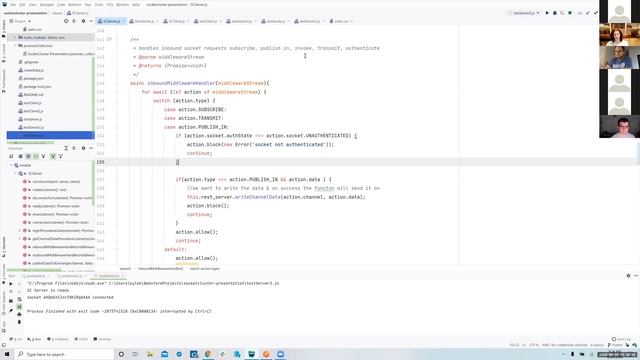640x360 pixels.
Task: Open File Explorer from the taskbar
Action: click(150, 354)
